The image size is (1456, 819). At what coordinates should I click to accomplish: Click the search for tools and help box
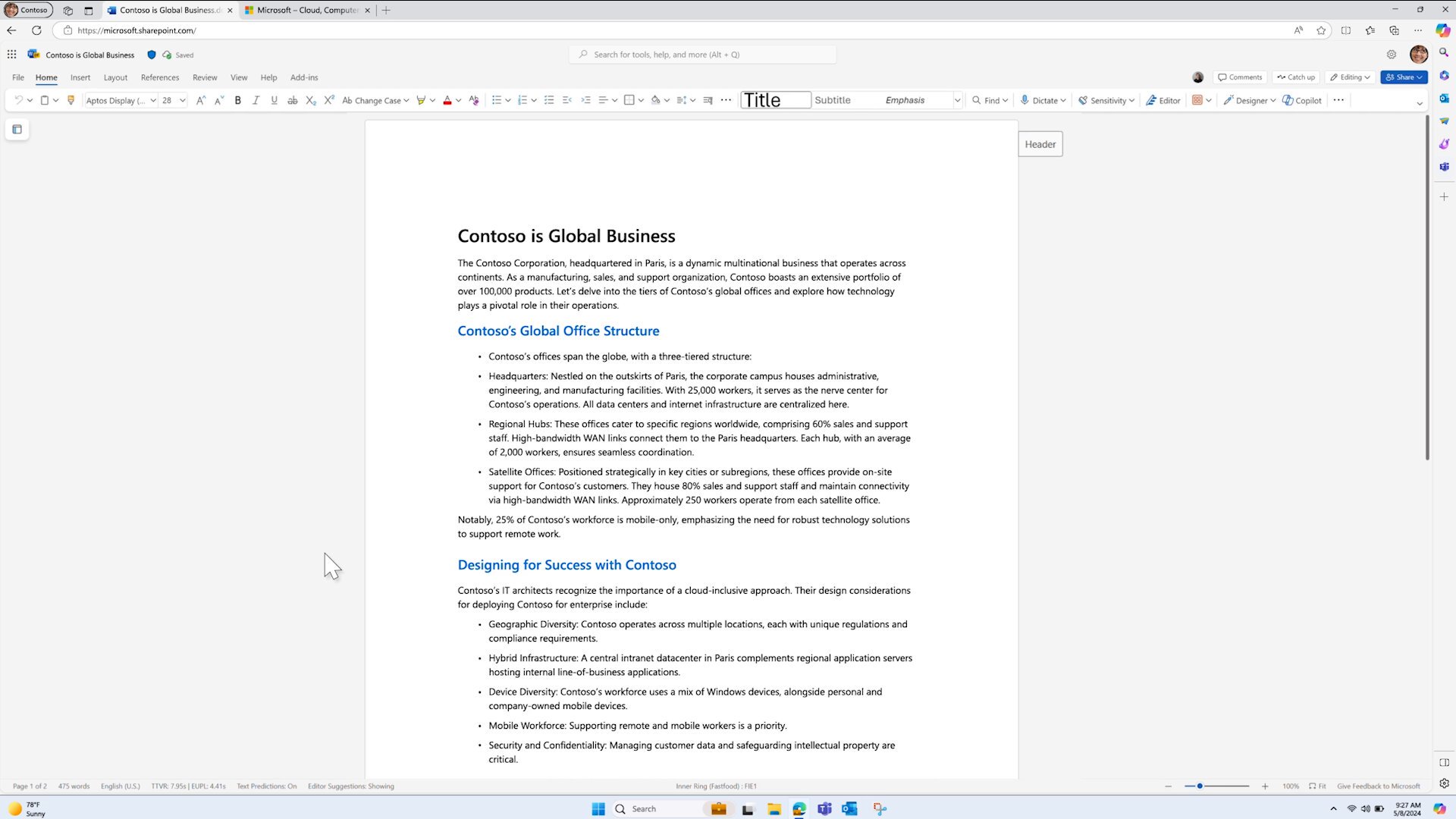[x=702, y=55]
